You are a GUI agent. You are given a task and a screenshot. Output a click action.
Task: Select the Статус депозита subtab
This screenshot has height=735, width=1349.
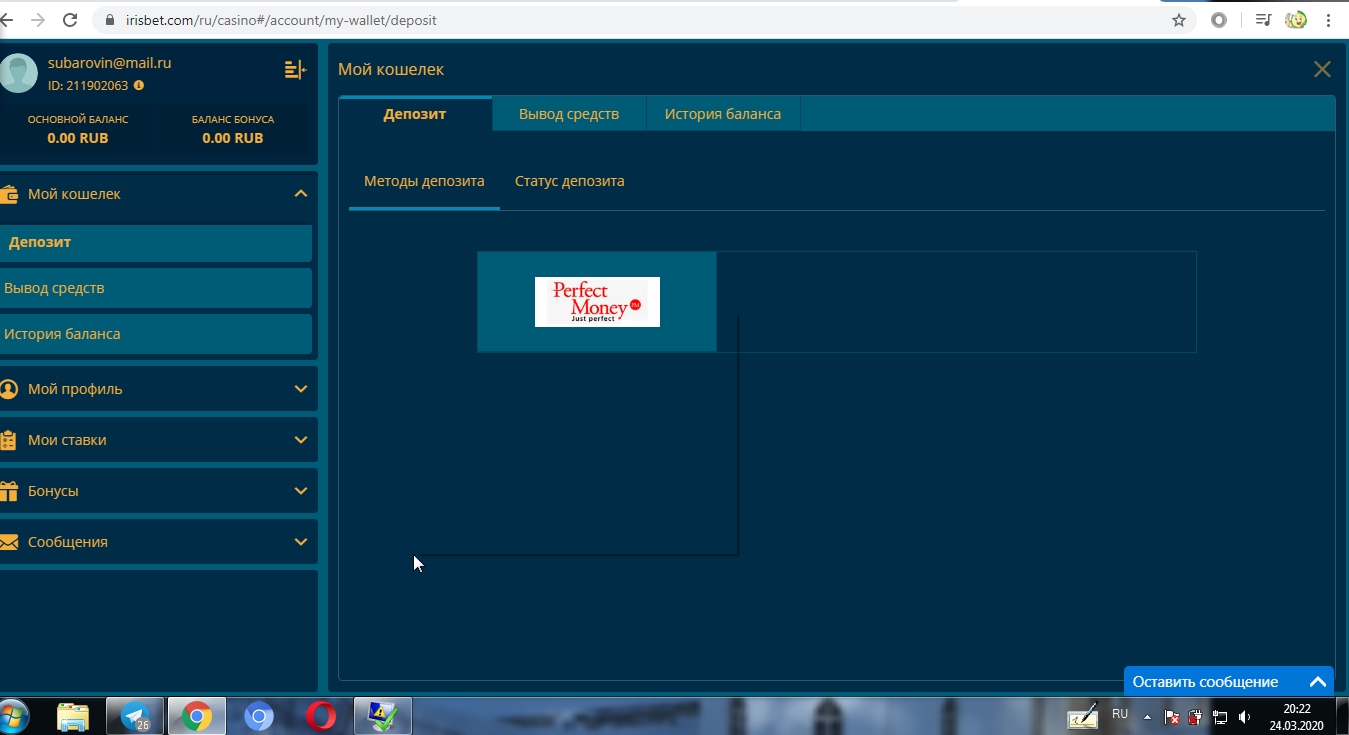[x=570, y=182]
